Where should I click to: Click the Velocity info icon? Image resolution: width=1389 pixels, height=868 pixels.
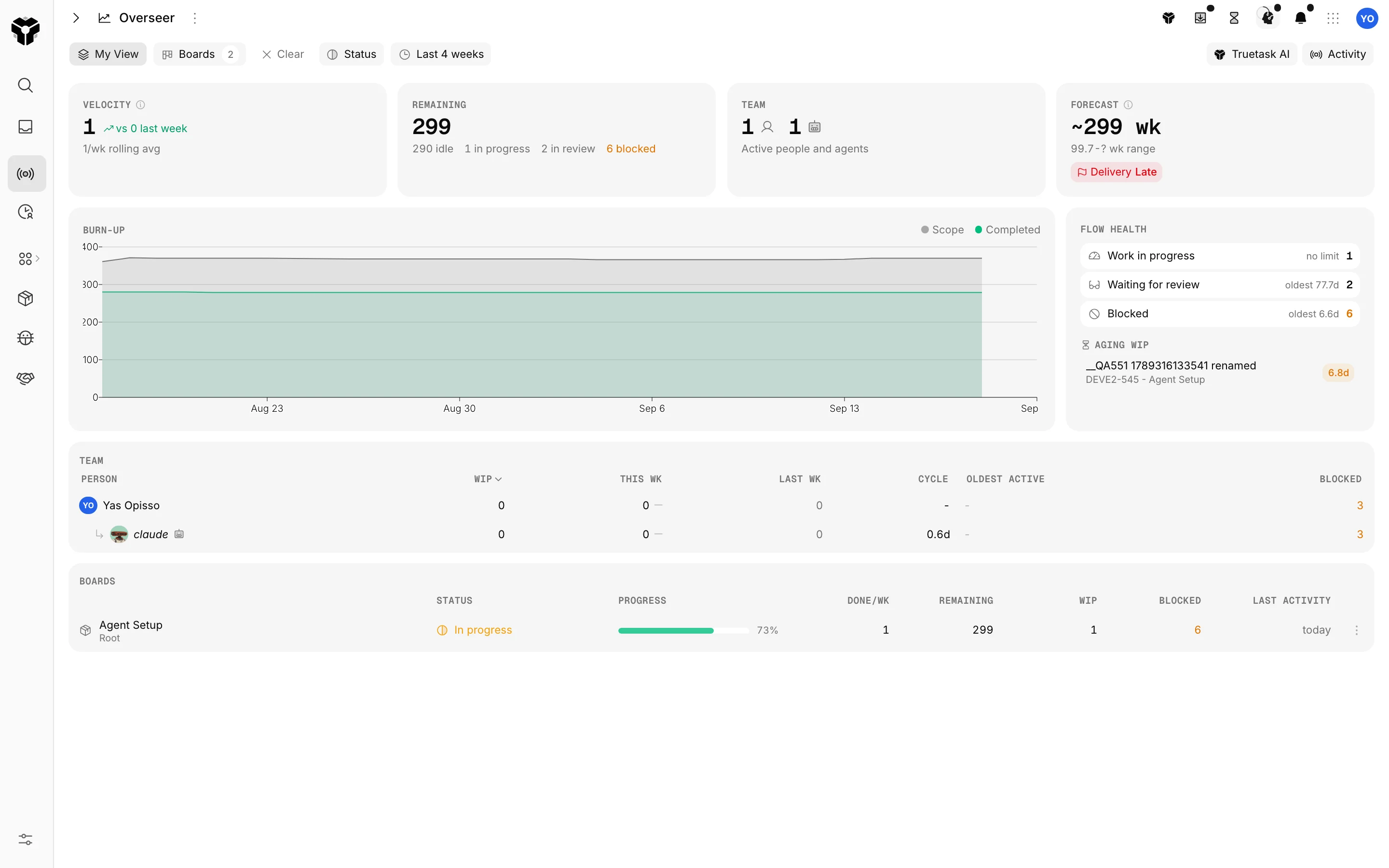click(141, 105)
